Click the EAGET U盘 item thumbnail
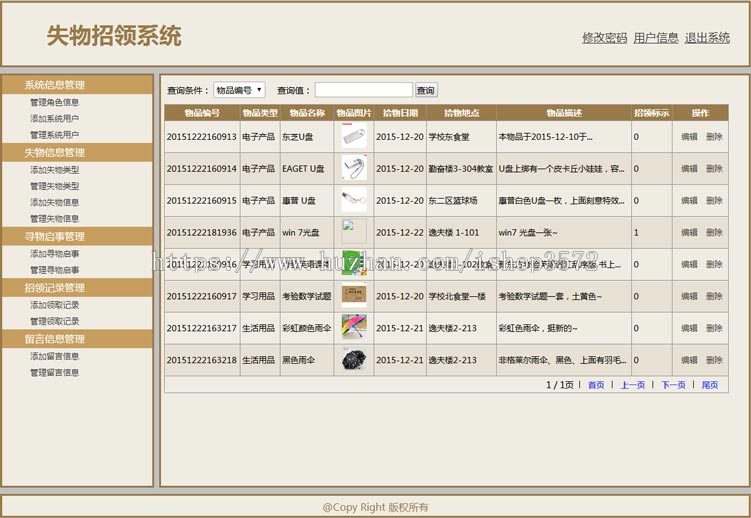Screen dimensions: 751x518 pos(354,168)
